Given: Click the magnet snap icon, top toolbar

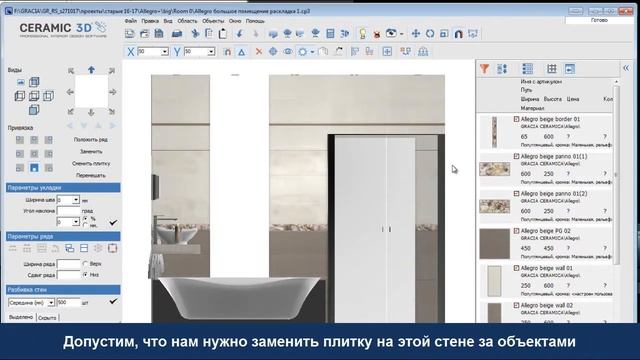Looking at the screenshot, I should pos(458,34).
